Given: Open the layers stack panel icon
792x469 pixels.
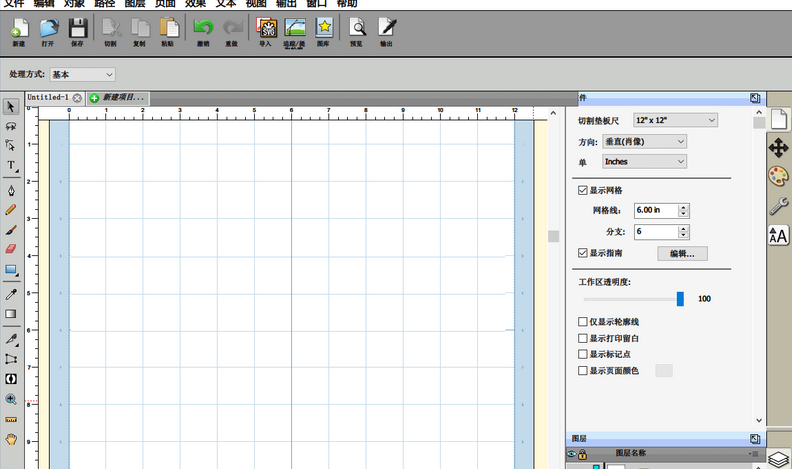Looking at the screenshot, I should (x=778, y=459).
